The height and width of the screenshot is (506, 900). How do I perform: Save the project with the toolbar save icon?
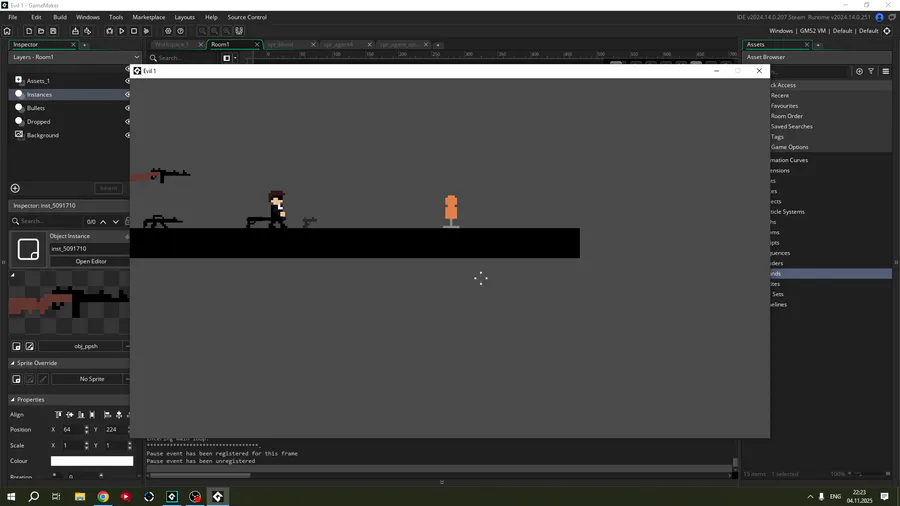coord(53,31)
